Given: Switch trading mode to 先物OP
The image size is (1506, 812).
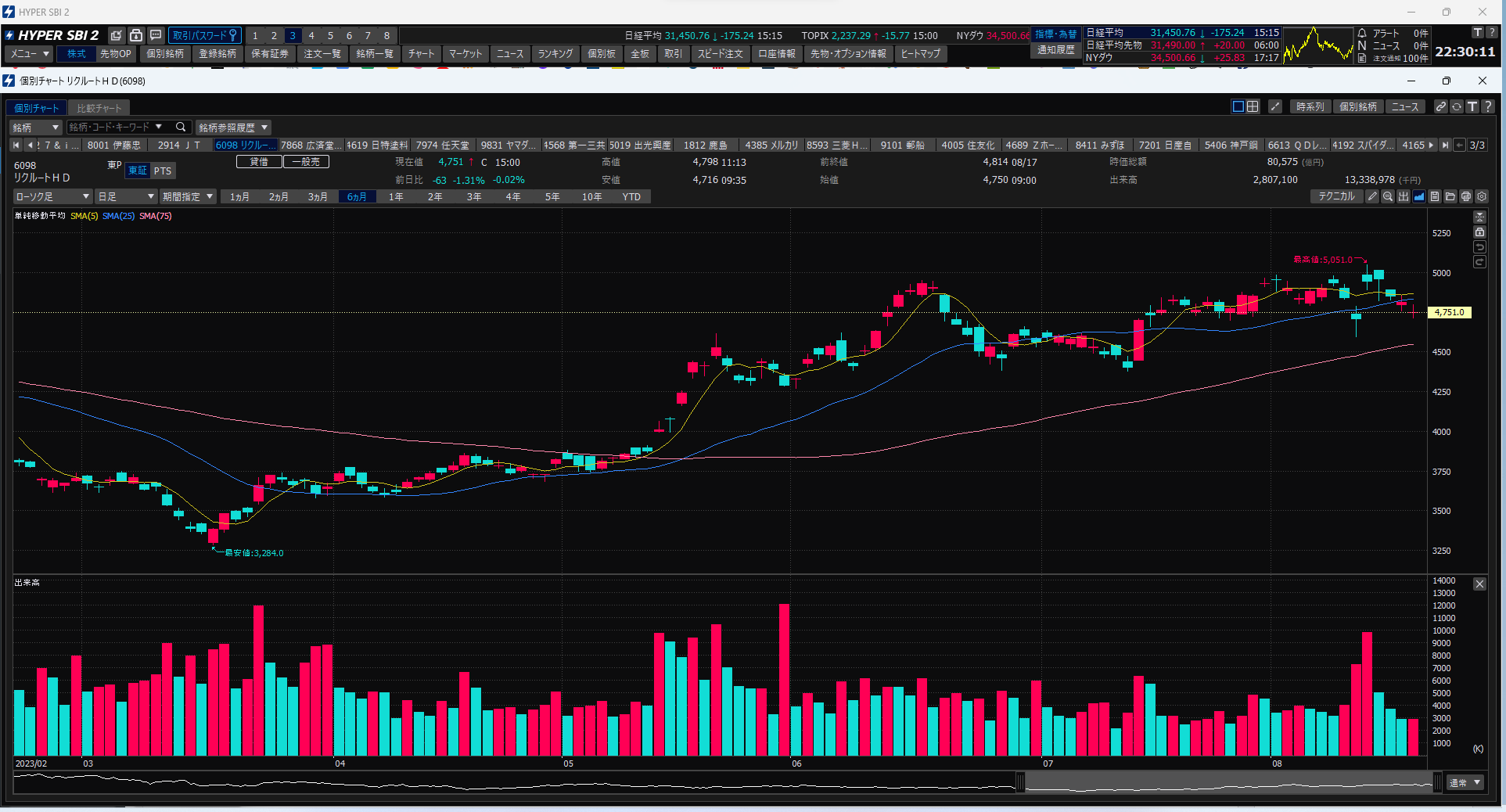Looking at the screenshot, I should (x=115, y=54).
